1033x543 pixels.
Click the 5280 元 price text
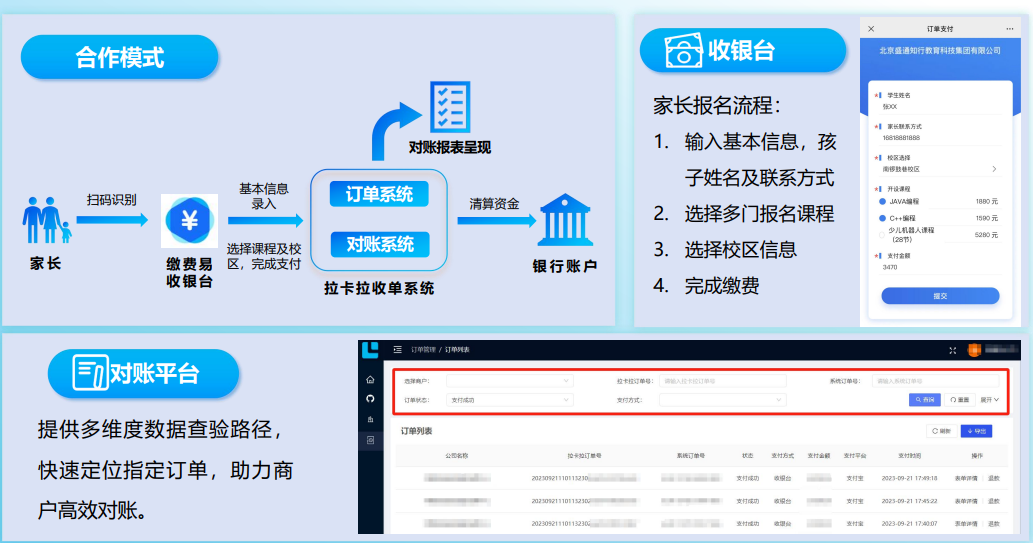click(986, 235)
